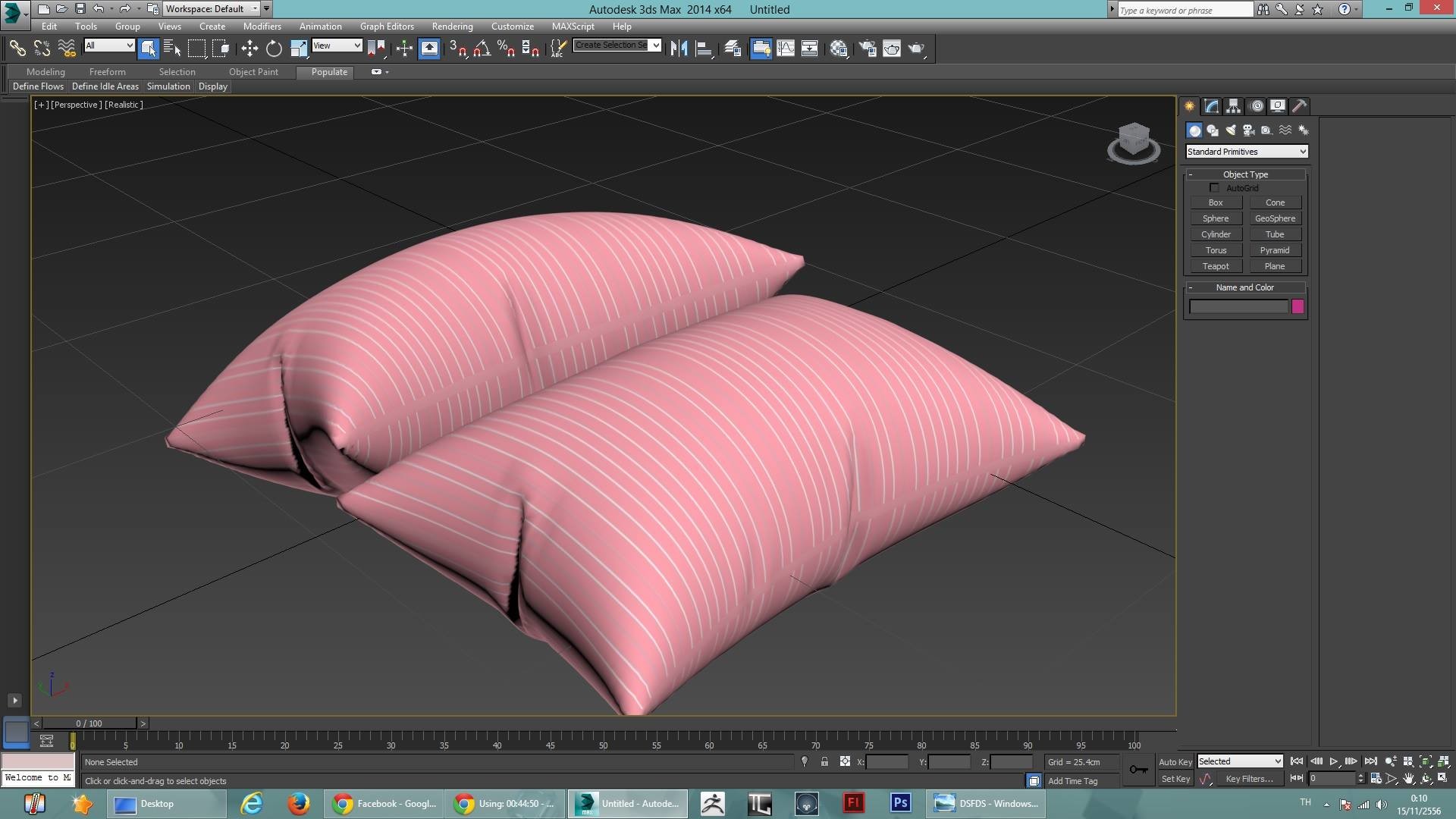Image resolution: width=1456 pixels, height=819 pixels.
Task: Enable the AutoGrid checkbox
Action: [x=1214, y=187]
